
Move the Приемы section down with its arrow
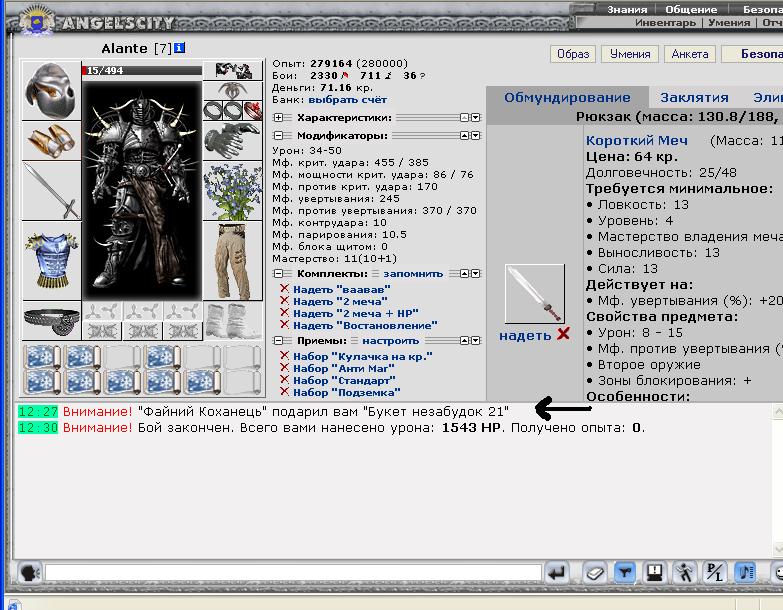click(476, 340)
